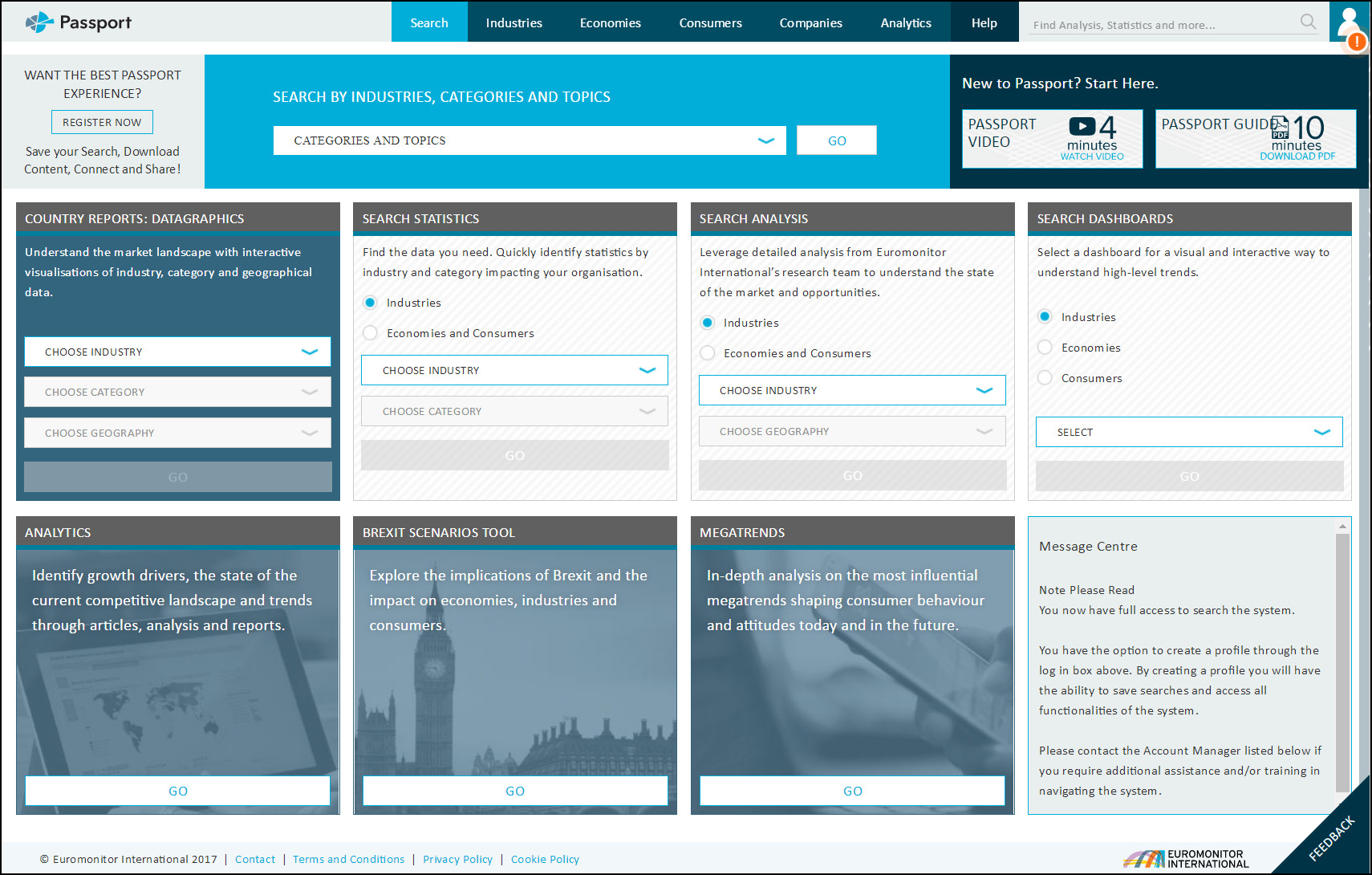The image size is (1372, 875).
Task: Click GO in the Analytics panel
Action: click(x=177, y=791)
